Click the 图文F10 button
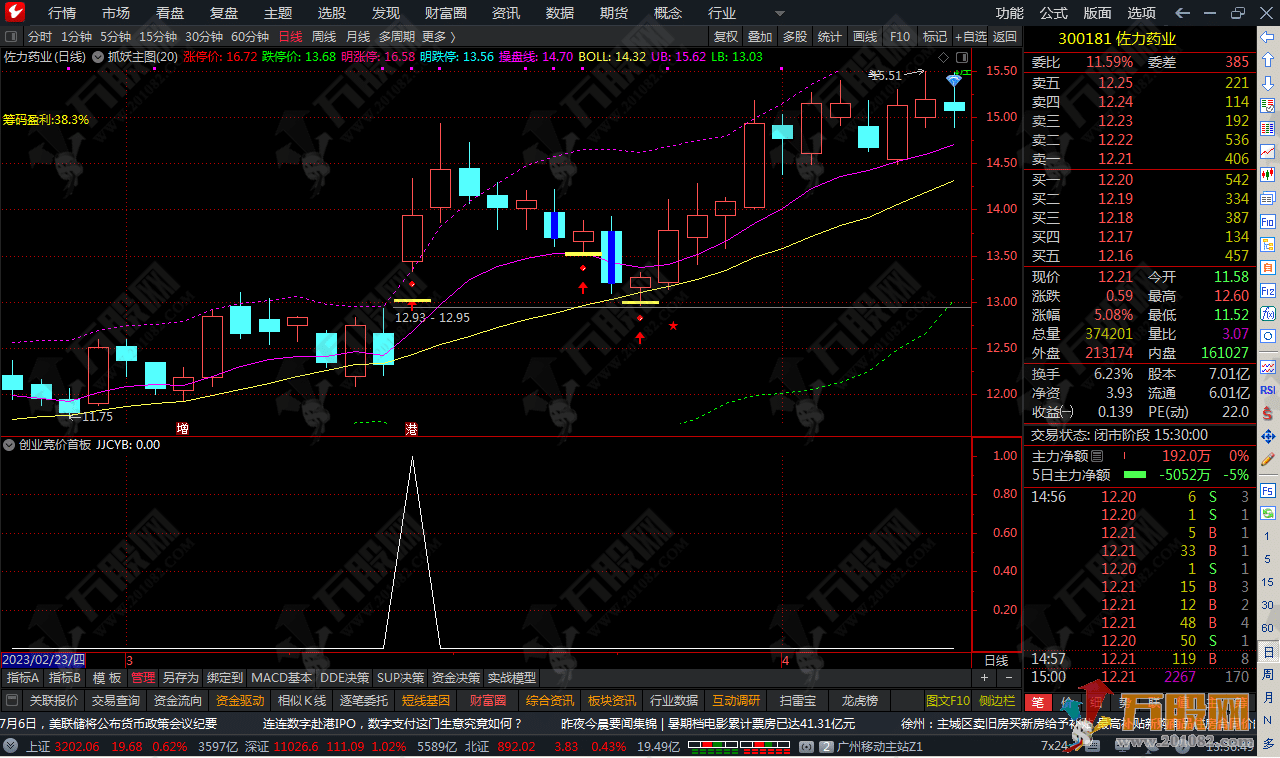Viewport: 1280px width, 758px height. 948,701
